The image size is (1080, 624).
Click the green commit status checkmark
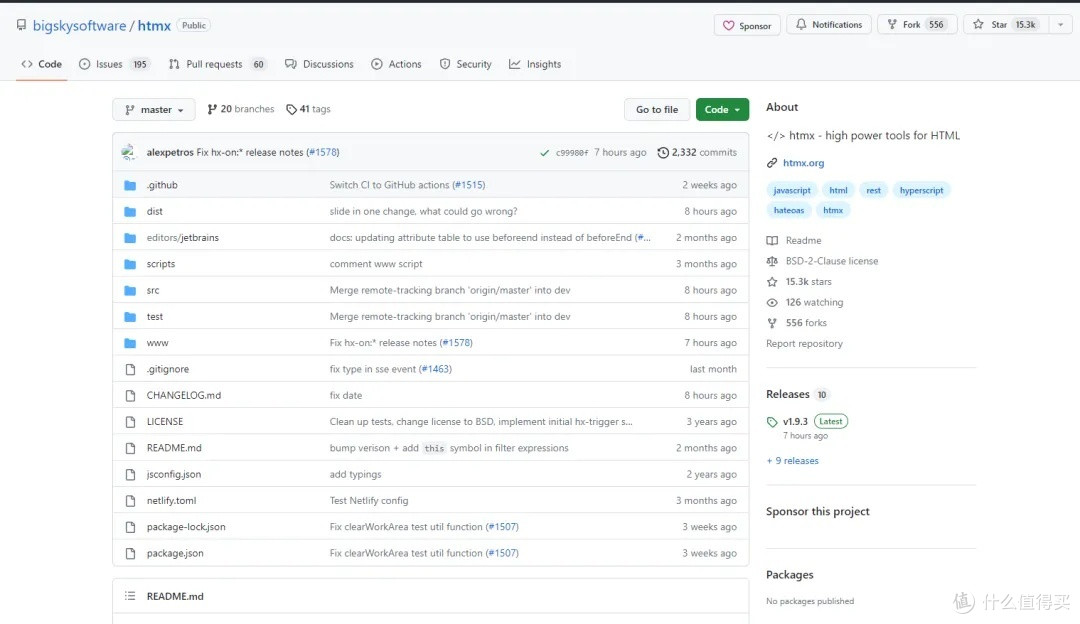pyautogui.click(x=544, y=153)
